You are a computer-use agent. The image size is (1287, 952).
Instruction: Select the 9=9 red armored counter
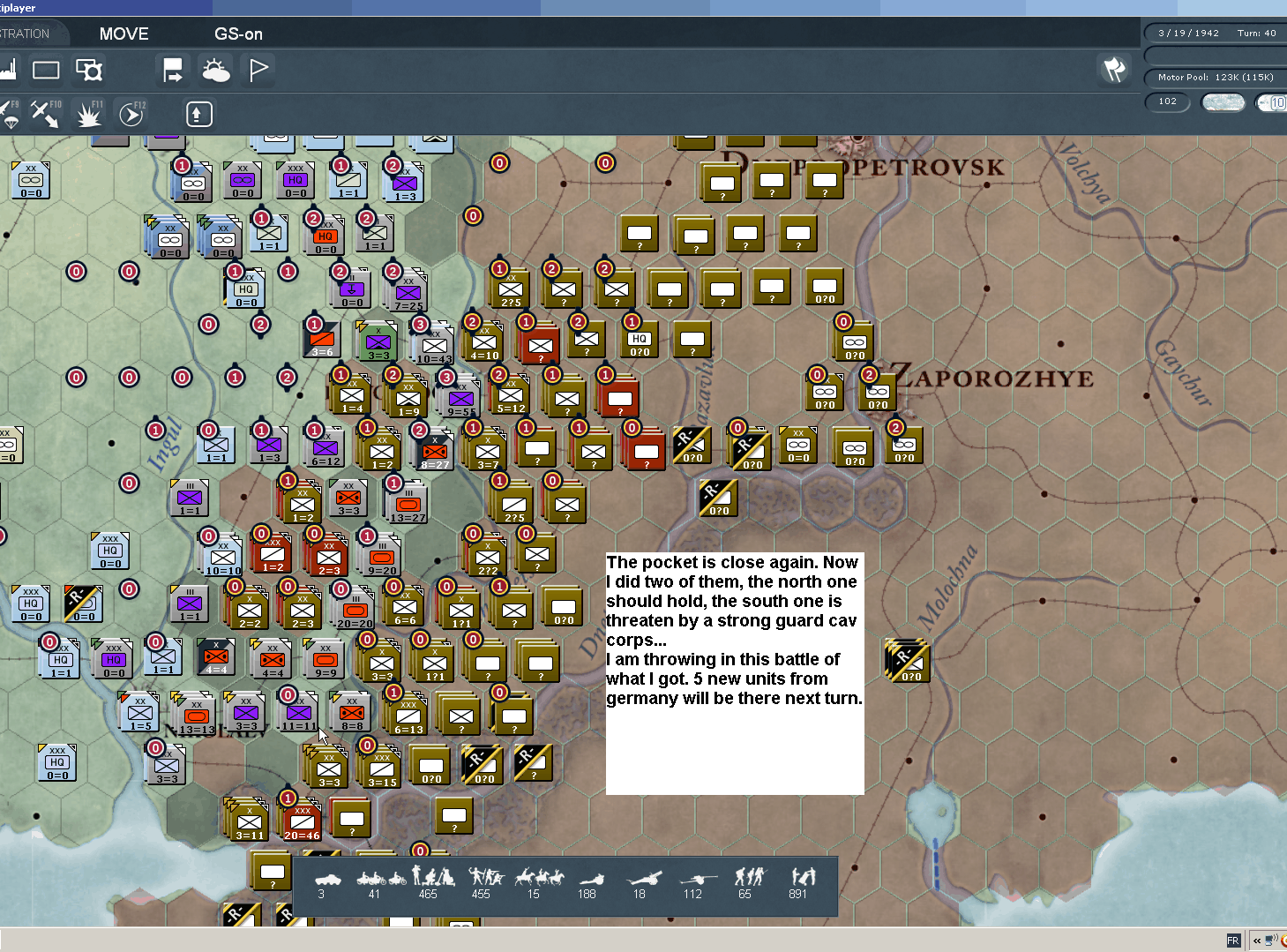[x=325, y=659]
